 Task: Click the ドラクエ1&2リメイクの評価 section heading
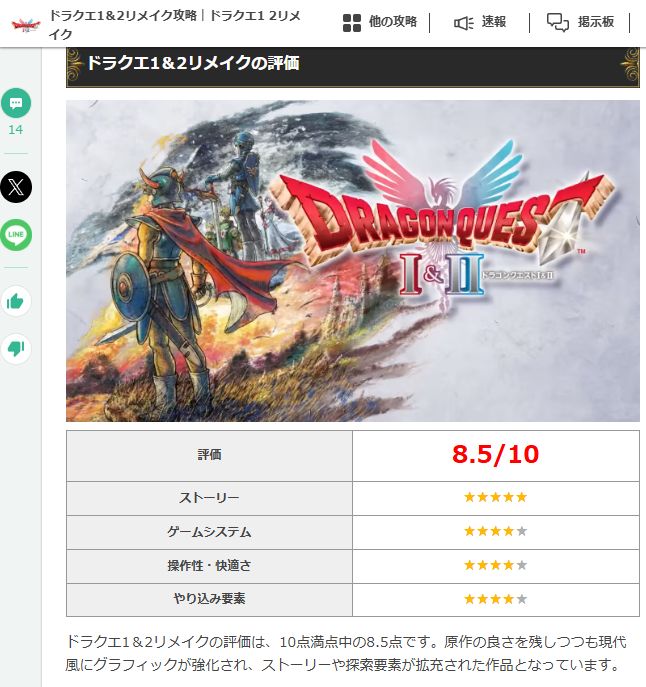click(193, 64)
